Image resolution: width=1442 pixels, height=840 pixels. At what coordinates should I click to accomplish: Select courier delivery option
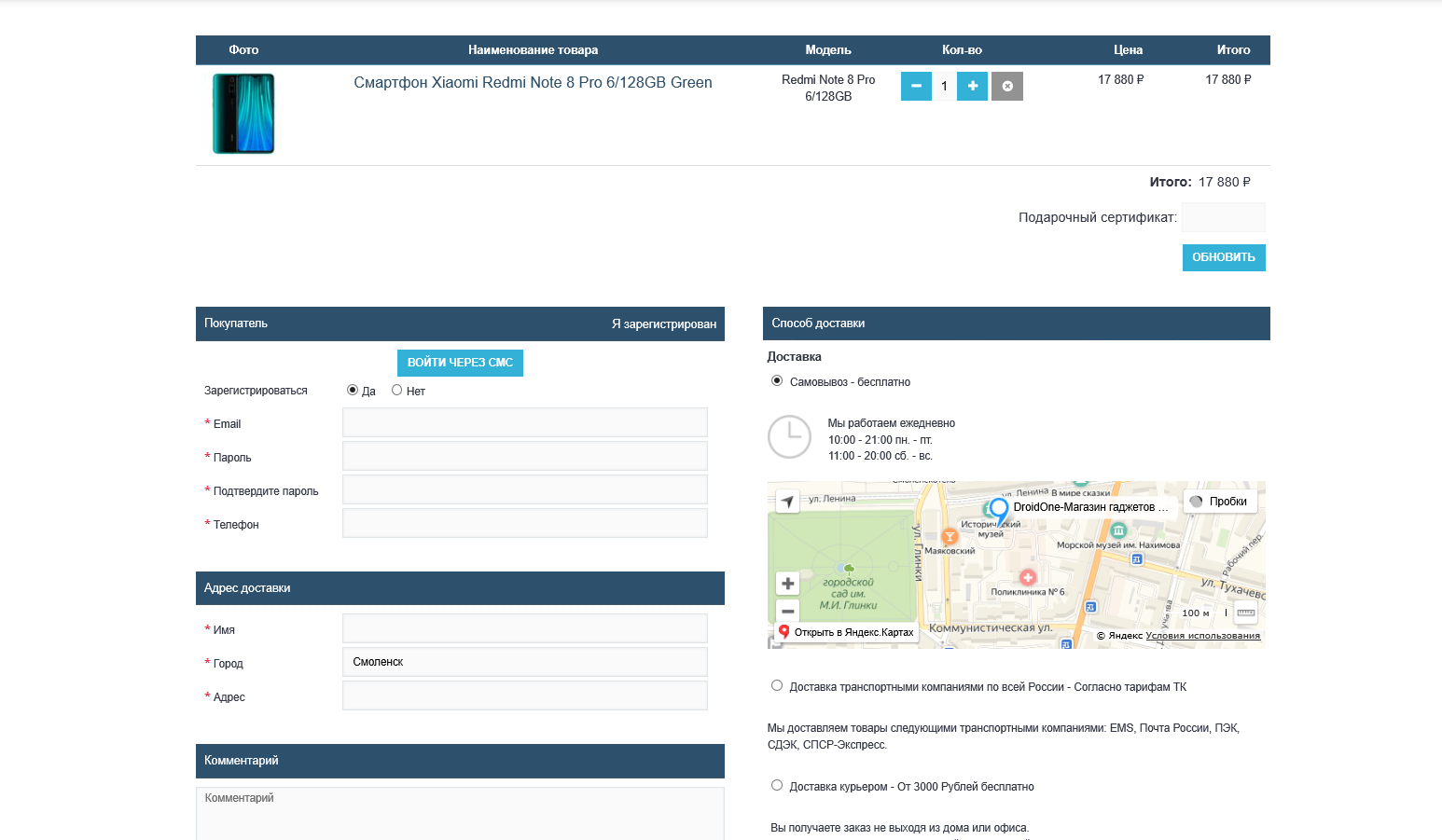click(777, 786)
